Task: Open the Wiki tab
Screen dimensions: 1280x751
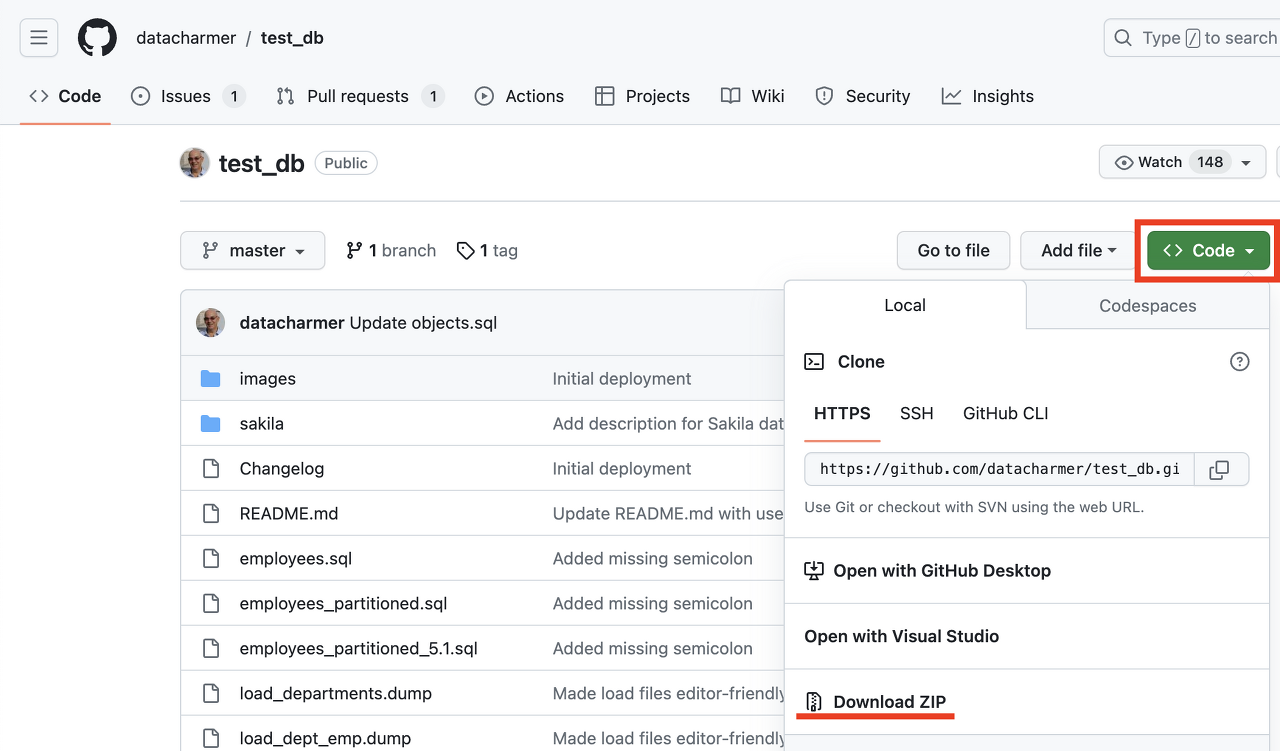Action: (x=753, y=96)
